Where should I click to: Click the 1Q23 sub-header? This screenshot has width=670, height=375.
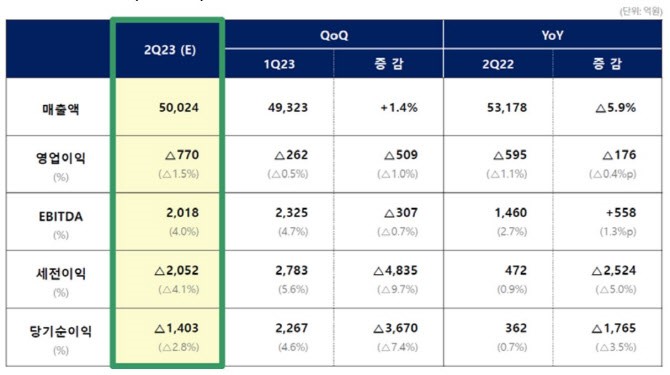click(x=279, y=64)
